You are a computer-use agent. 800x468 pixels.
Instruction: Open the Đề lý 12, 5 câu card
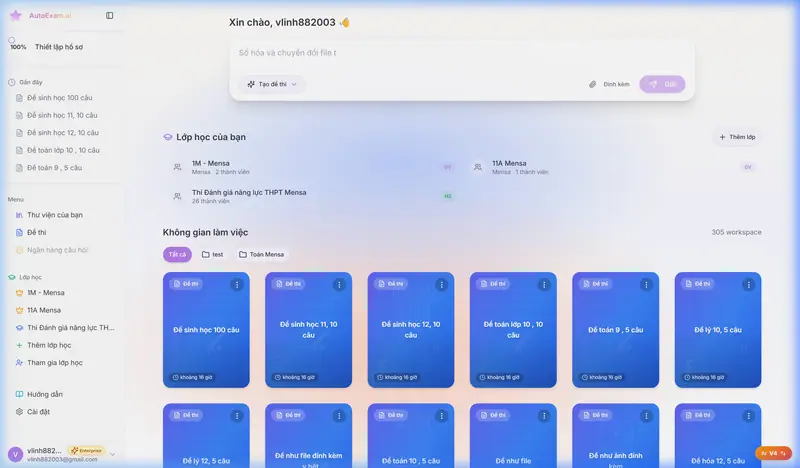coord(206,436)
